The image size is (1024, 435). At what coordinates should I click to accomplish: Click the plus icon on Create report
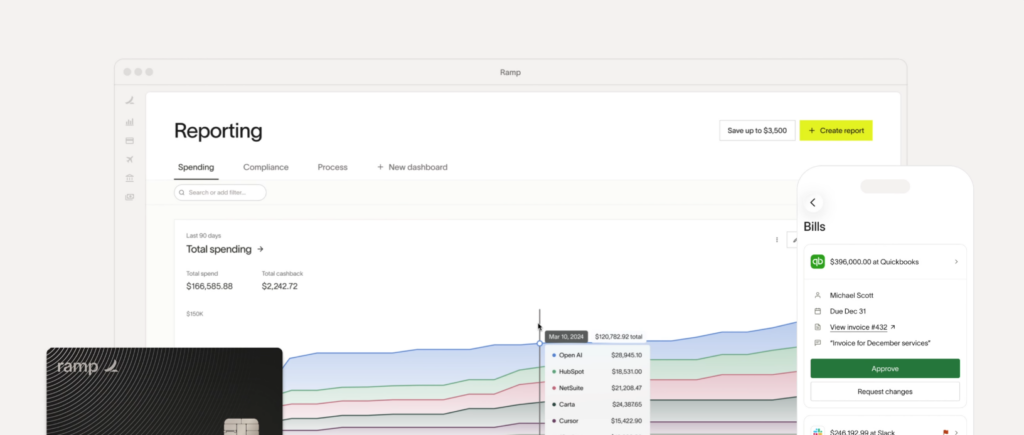click(x=812, y=131)
